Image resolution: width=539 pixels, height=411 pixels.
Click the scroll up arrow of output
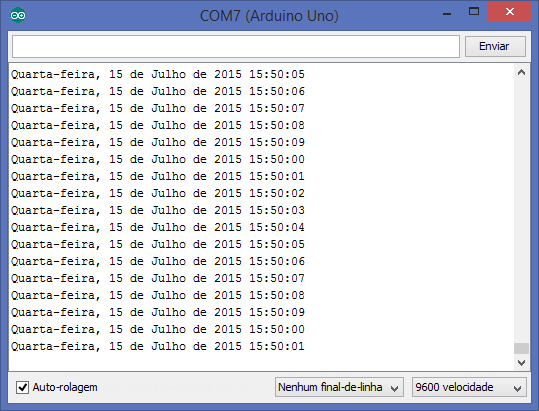(x=521, y=72)
